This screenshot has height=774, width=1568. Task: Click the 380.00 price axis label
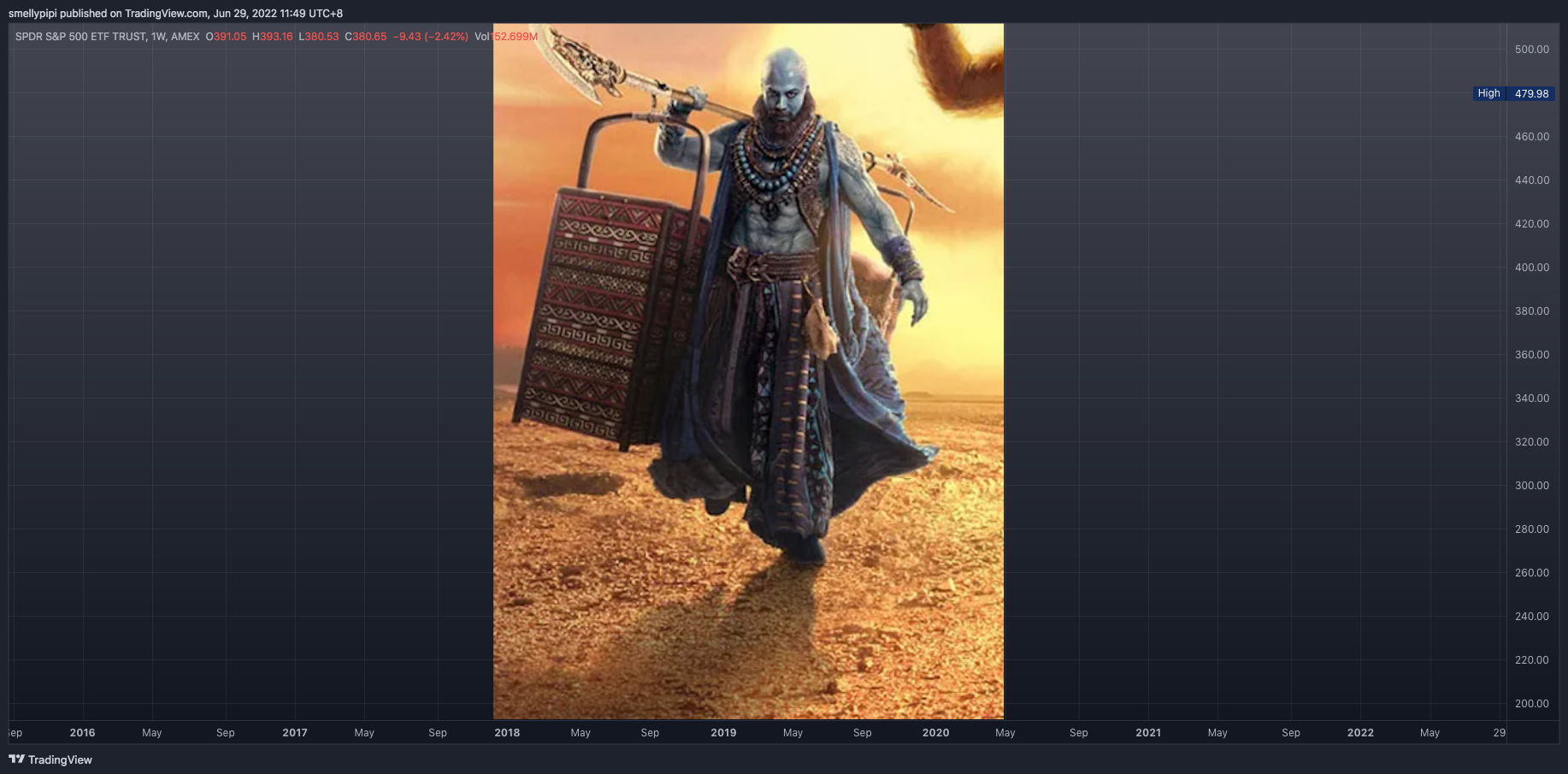(1532, 311)
